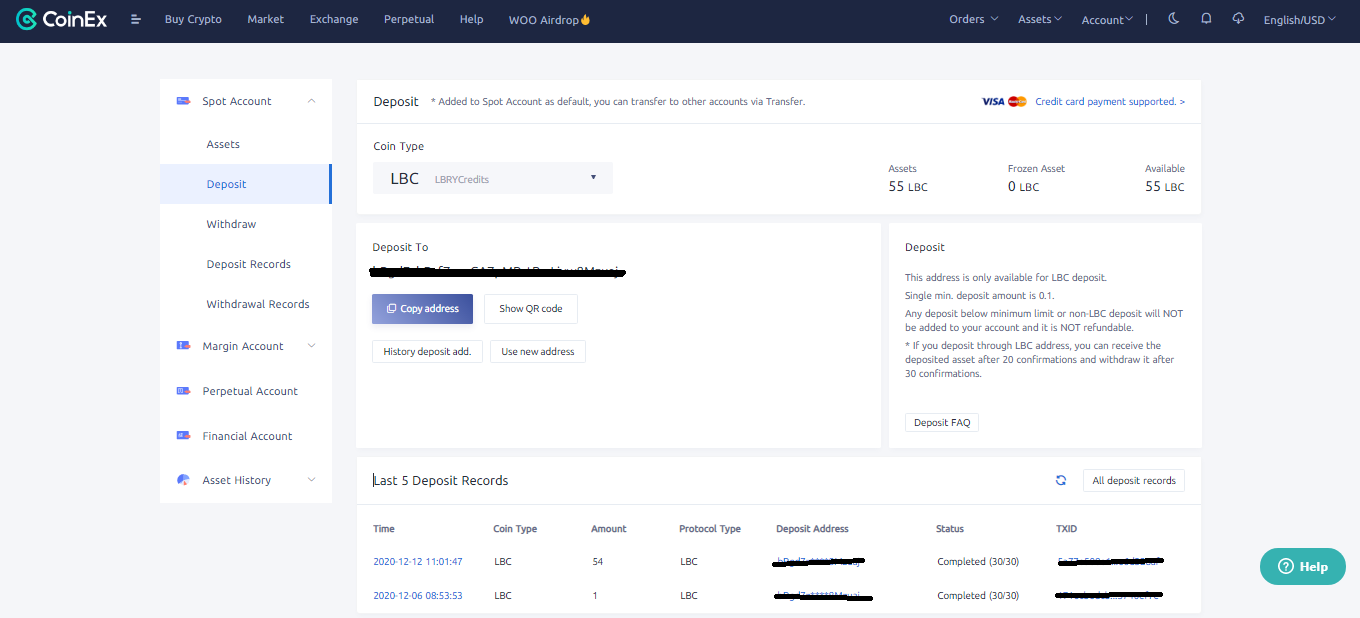Click All deposit records button
The width and height of the screenshot is (1360, 618).
1134,481
